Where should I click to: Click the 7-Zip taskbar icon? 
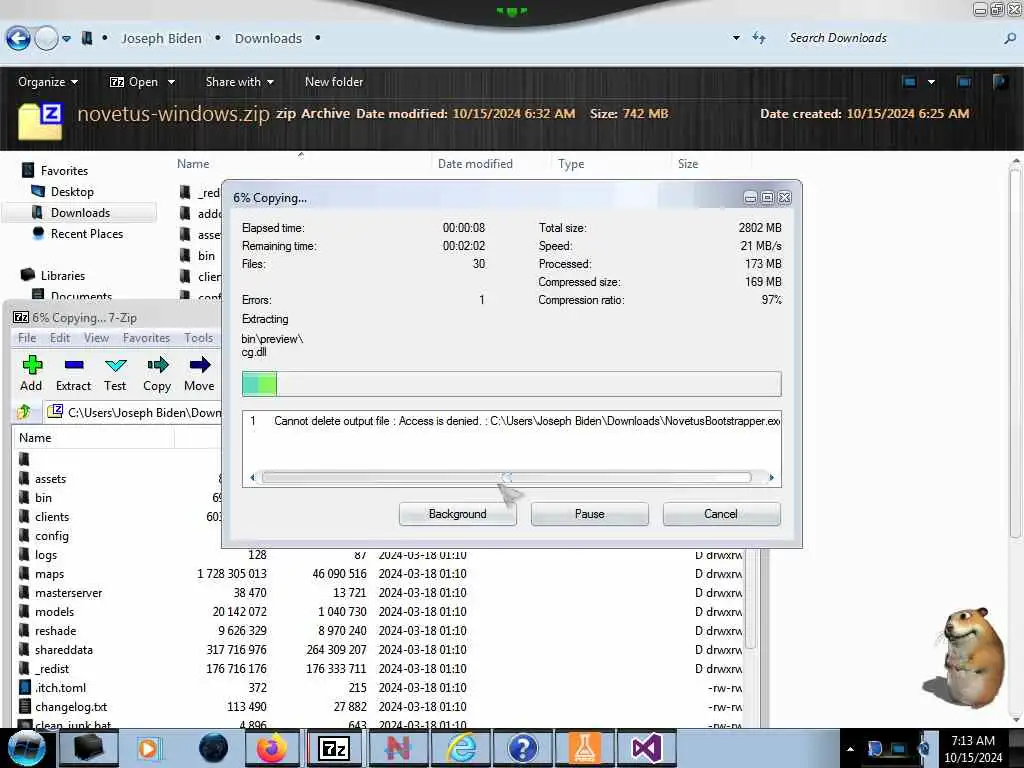[x=334, y=748]
